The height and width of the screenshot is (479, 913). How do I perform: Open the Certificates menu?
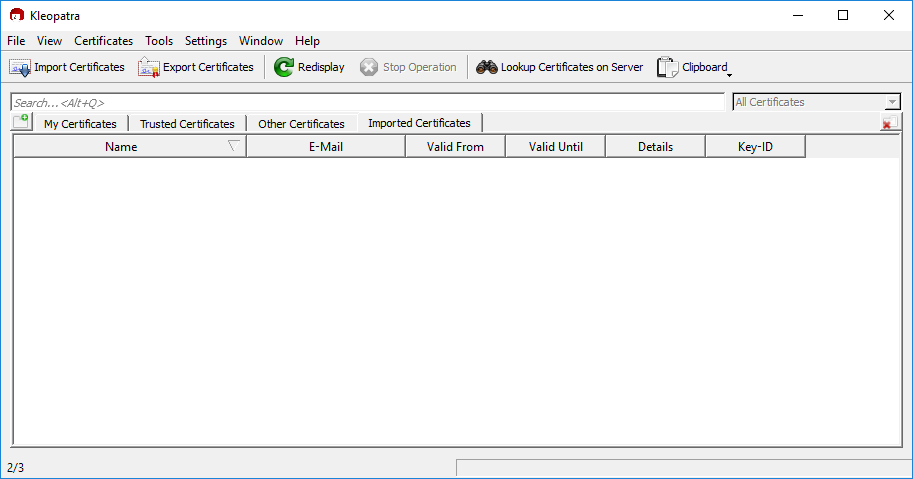point(104,41)
